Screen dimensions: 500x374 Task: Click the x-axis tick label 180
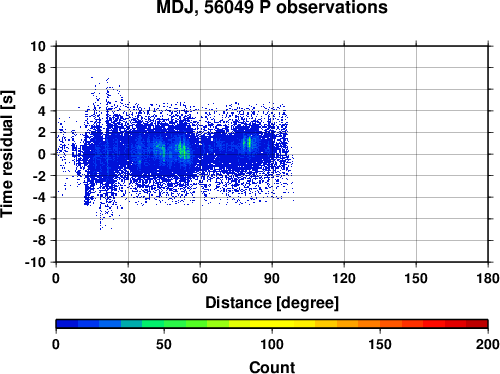click(487, 278)
